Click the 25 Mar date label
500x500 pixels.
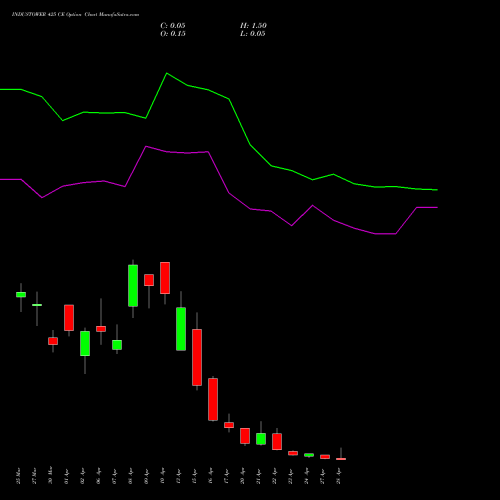[18, 476]
